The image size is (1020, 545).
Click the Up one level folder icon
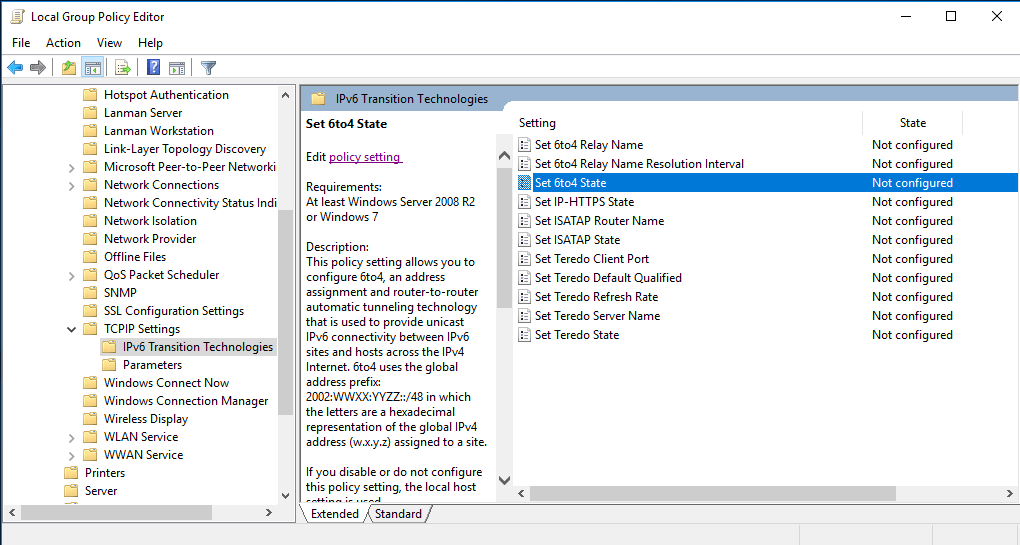coord(69,68)
